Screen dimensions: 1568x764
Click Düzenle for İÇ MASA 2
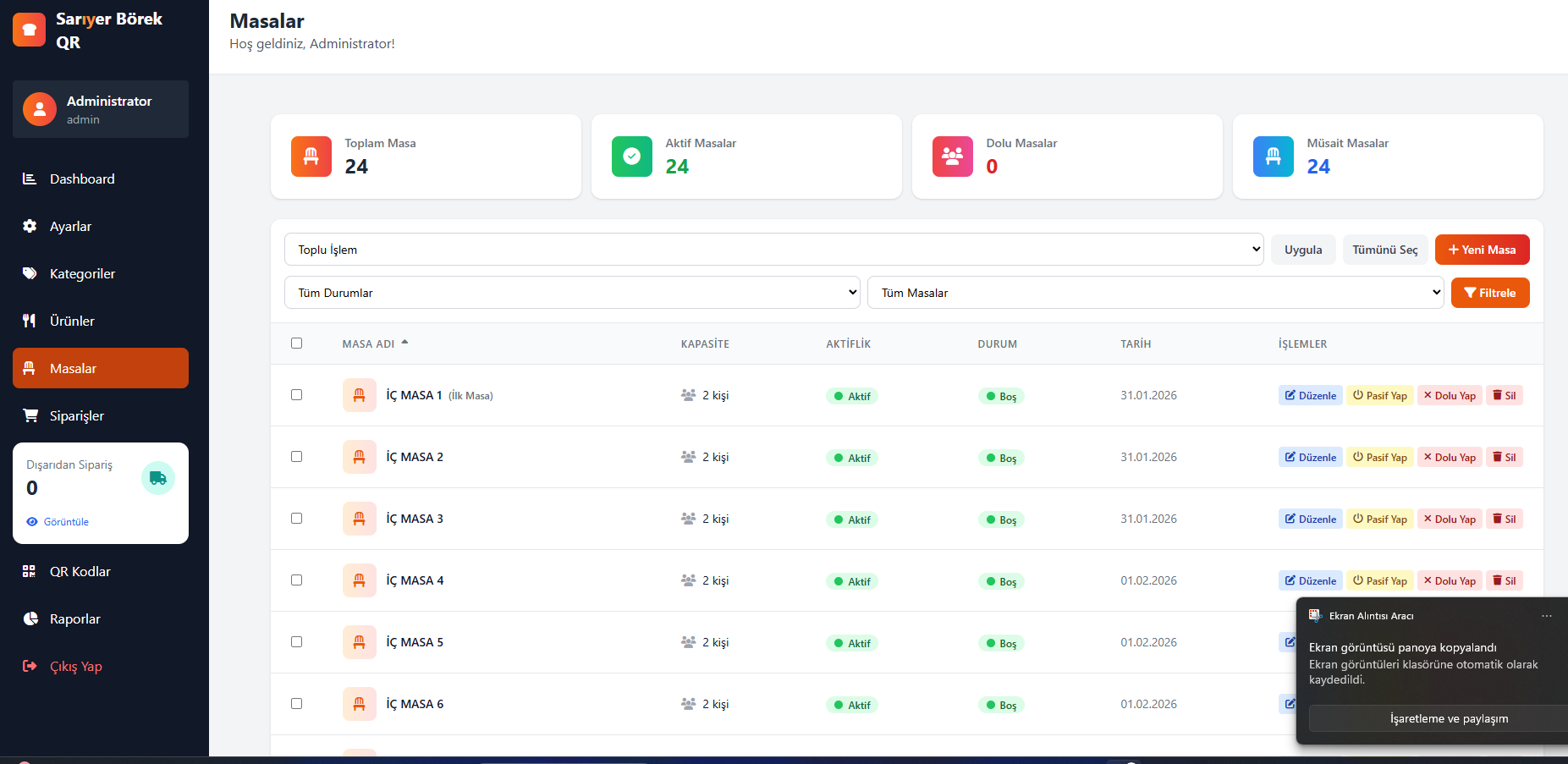1310,457
